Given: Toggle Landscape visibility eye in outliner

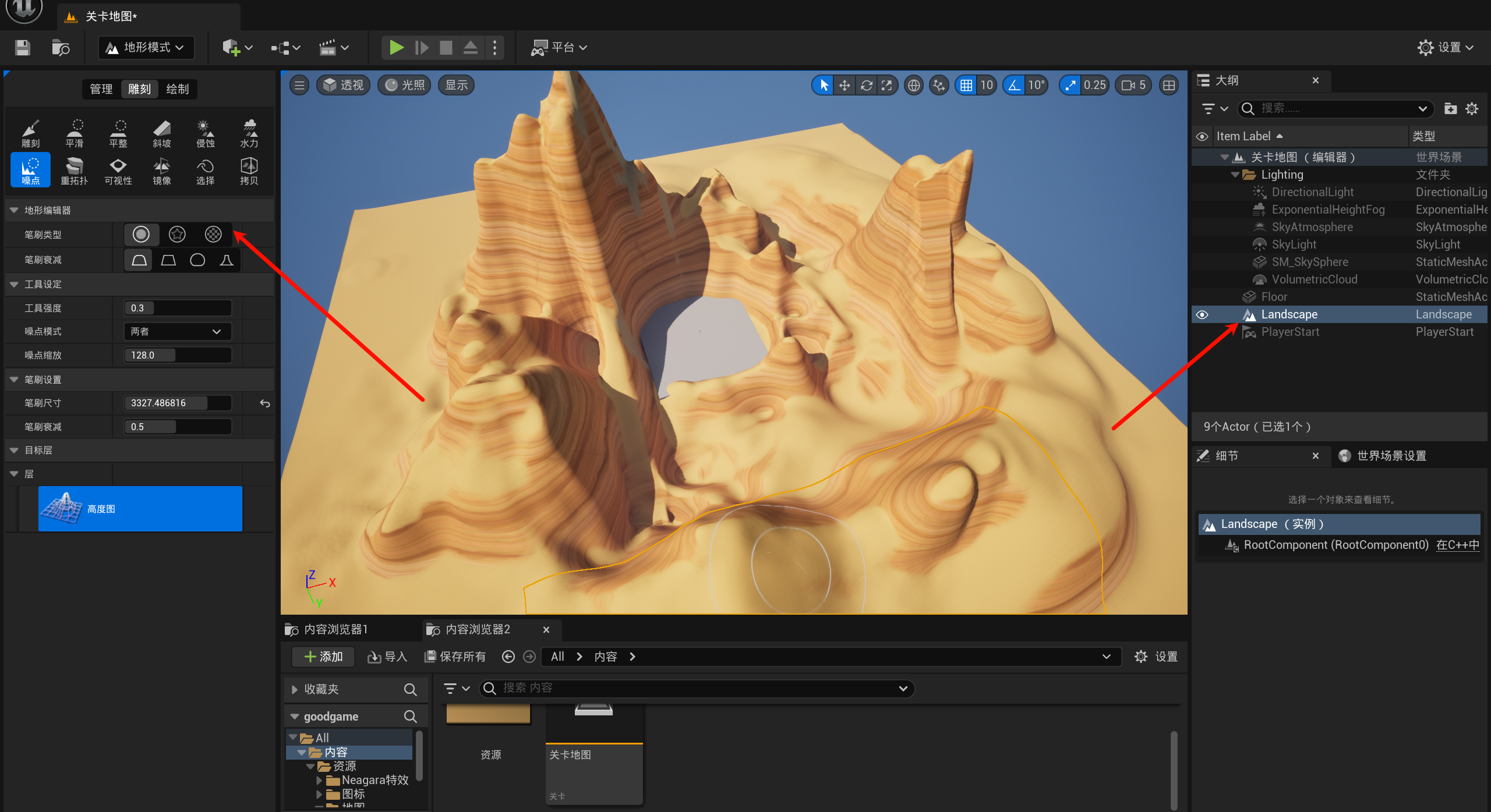Looking at the screenshot, I should coord(1202,314).
